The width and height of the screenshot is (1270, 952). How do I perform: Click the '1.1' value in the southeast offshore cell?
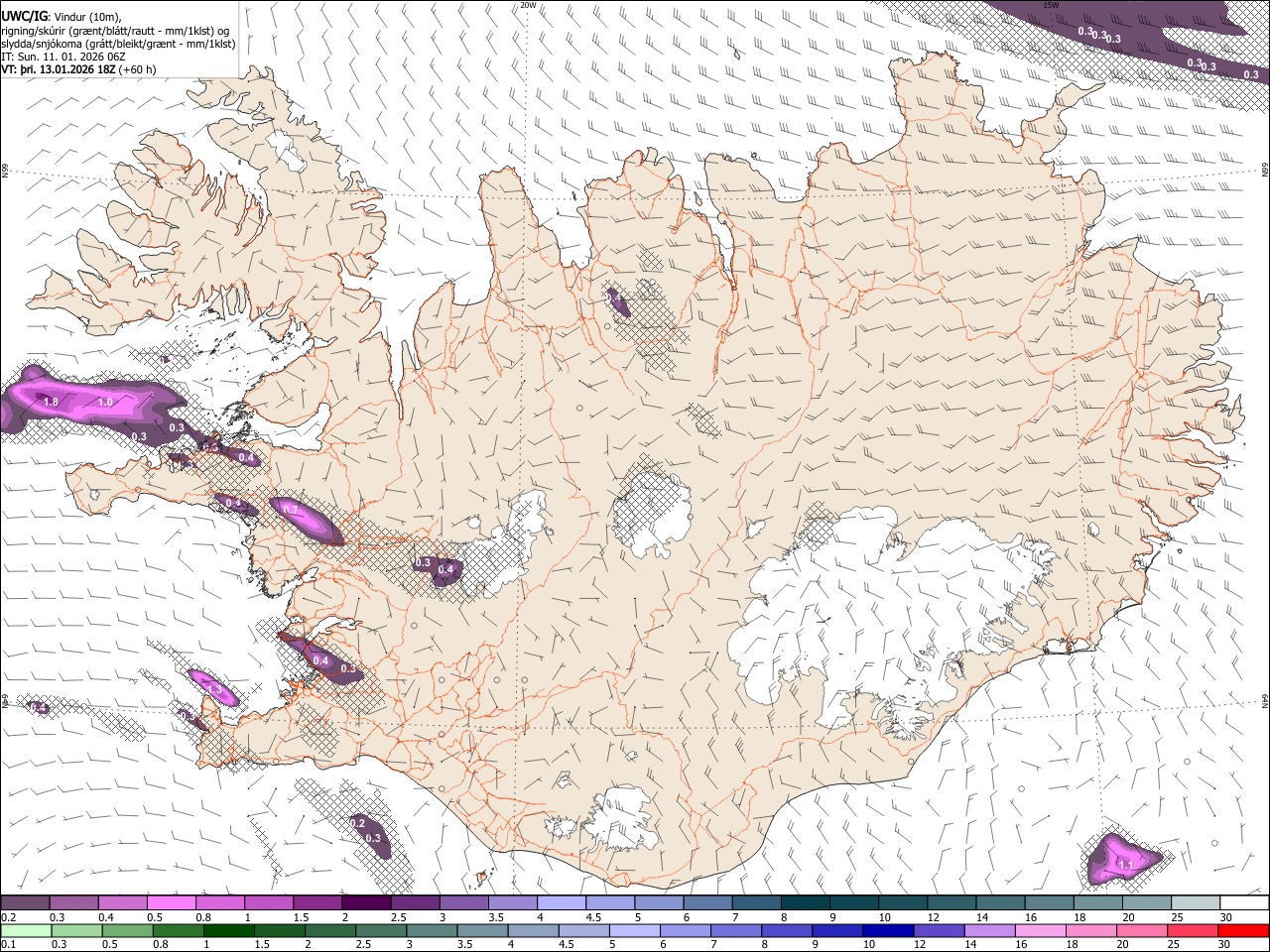[1126, 866]
